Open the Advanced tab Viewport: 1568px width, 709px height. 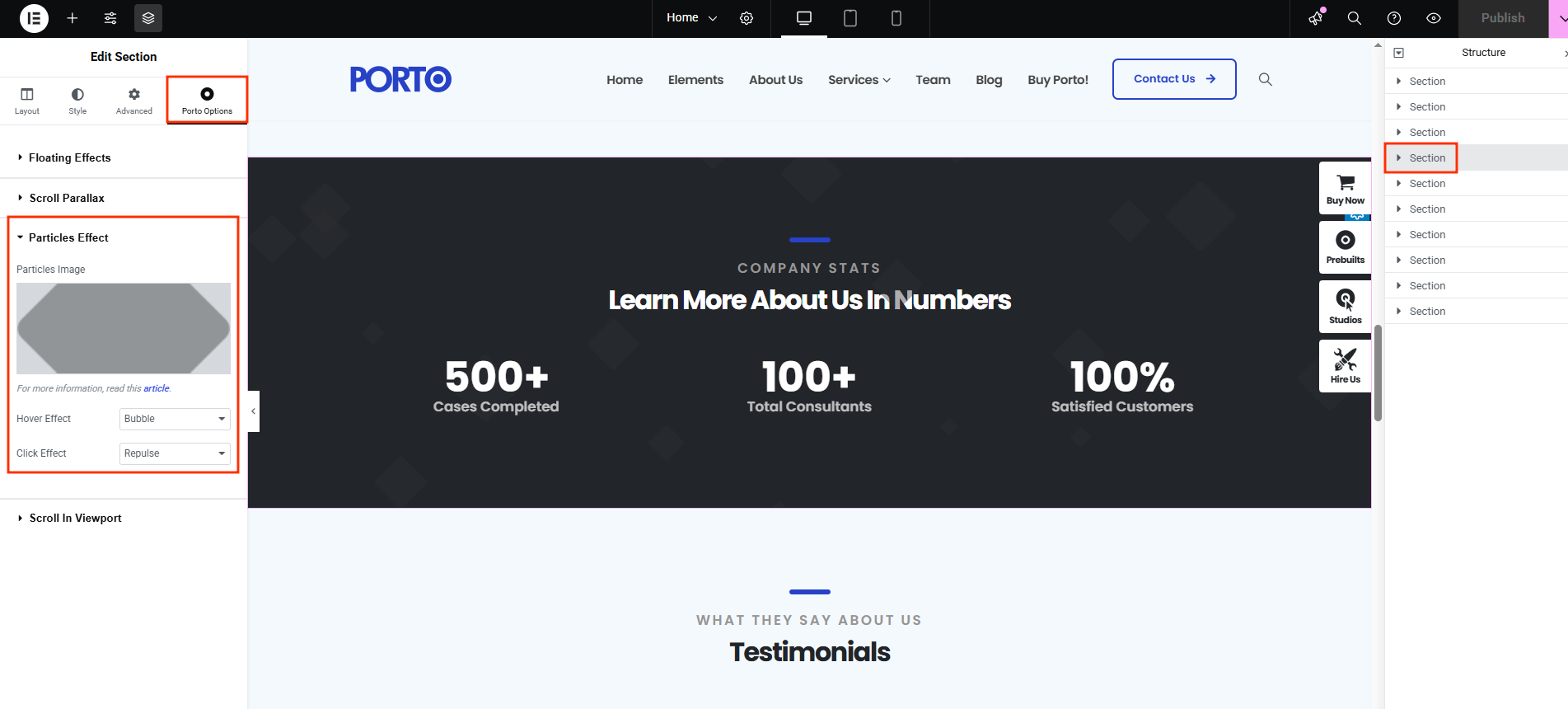point(134,101)
